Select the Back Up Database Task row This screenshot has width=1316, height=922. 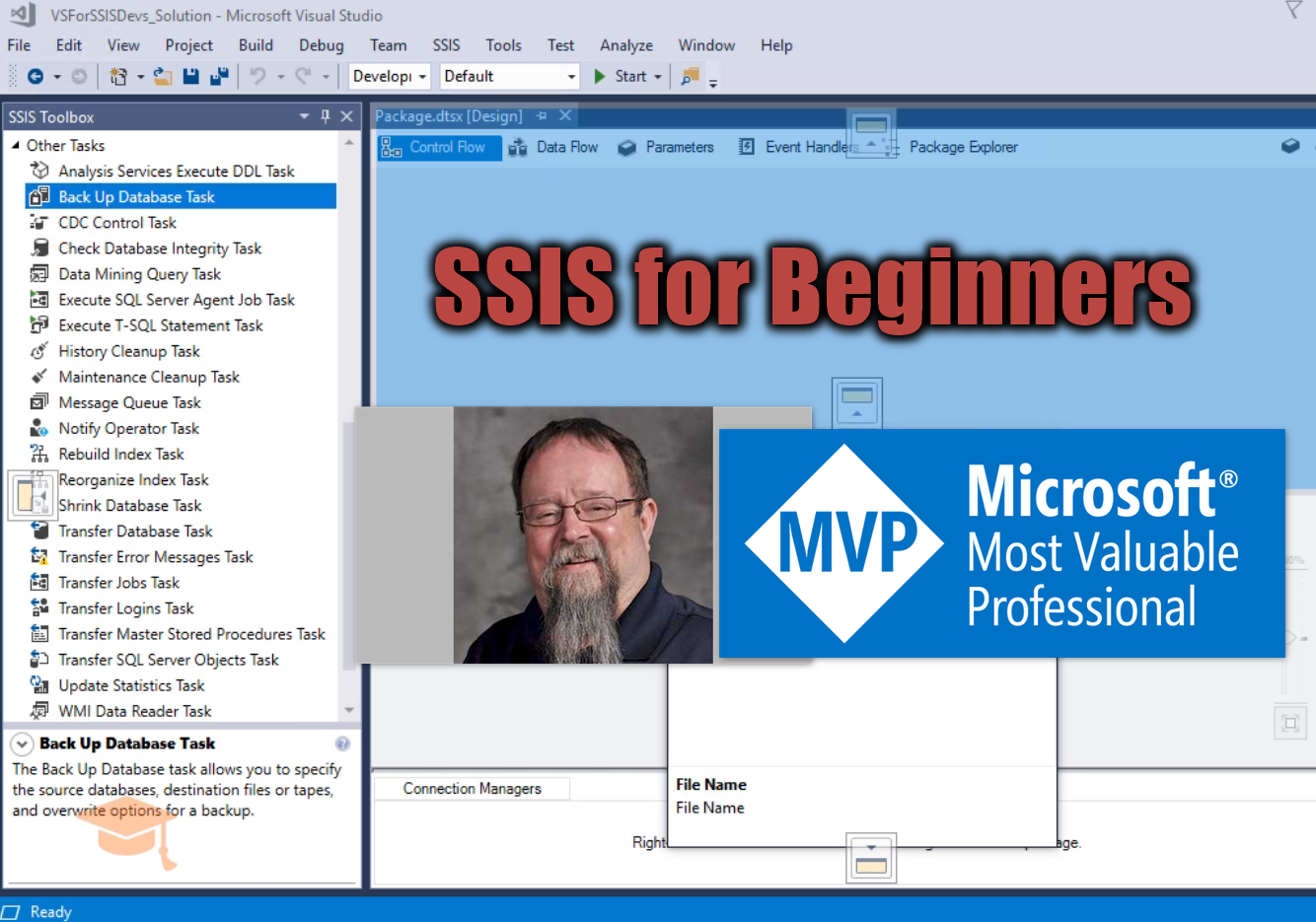[181, 196]
